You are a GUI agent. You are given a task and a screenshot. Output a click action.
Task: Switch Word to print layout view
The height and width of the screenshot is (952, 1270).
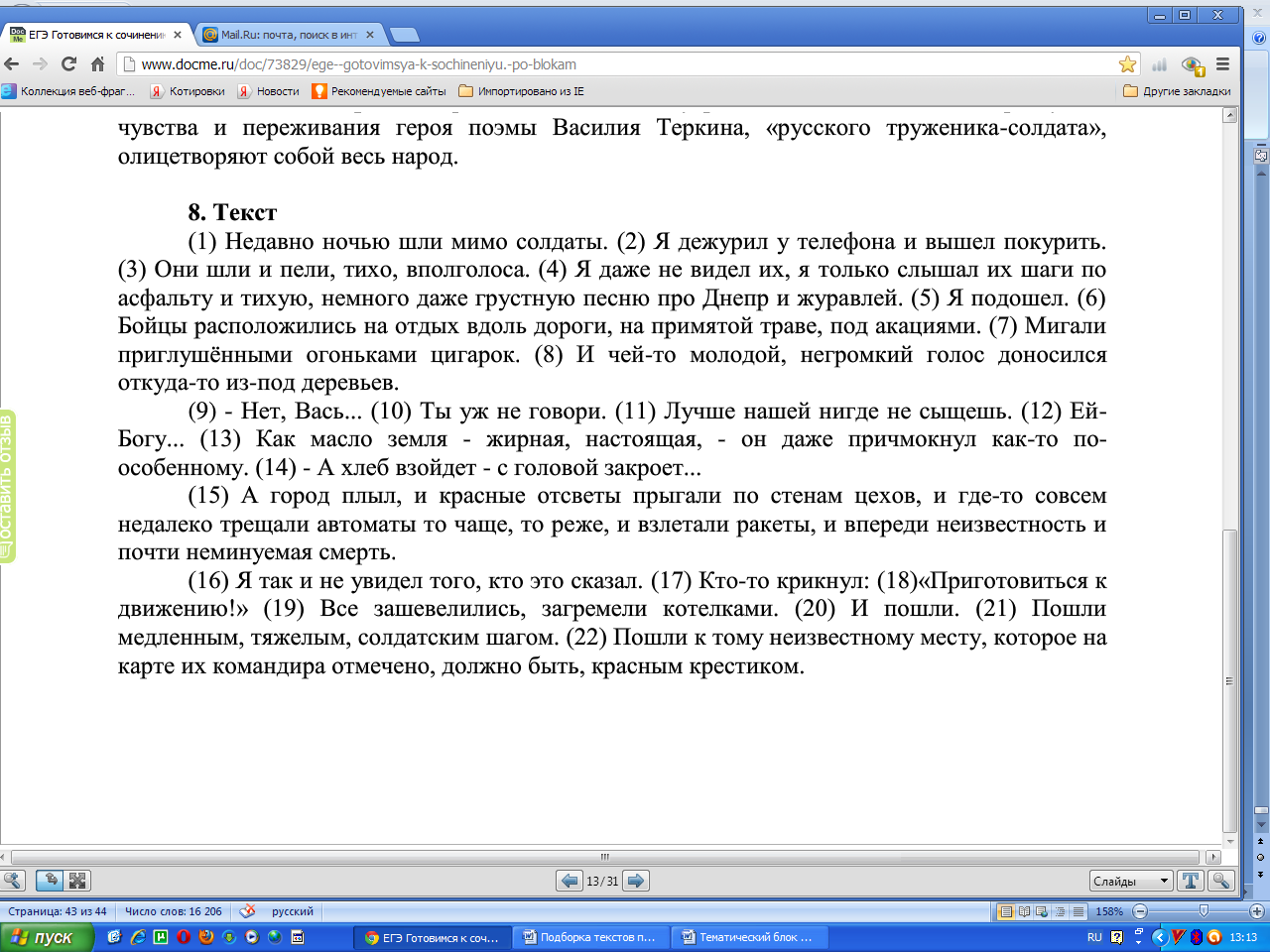click(1006, 911)
